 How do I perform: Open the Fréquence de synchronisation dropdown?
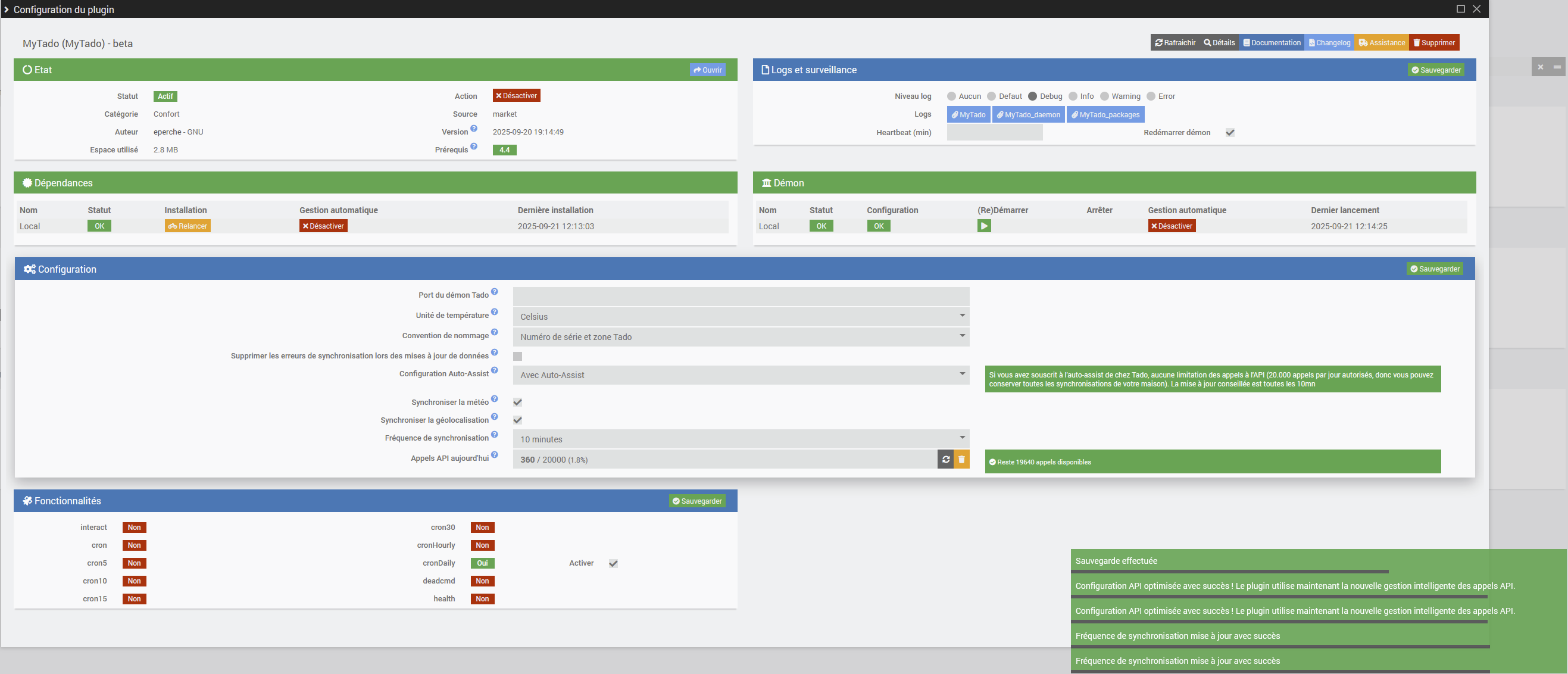point(741,439)
